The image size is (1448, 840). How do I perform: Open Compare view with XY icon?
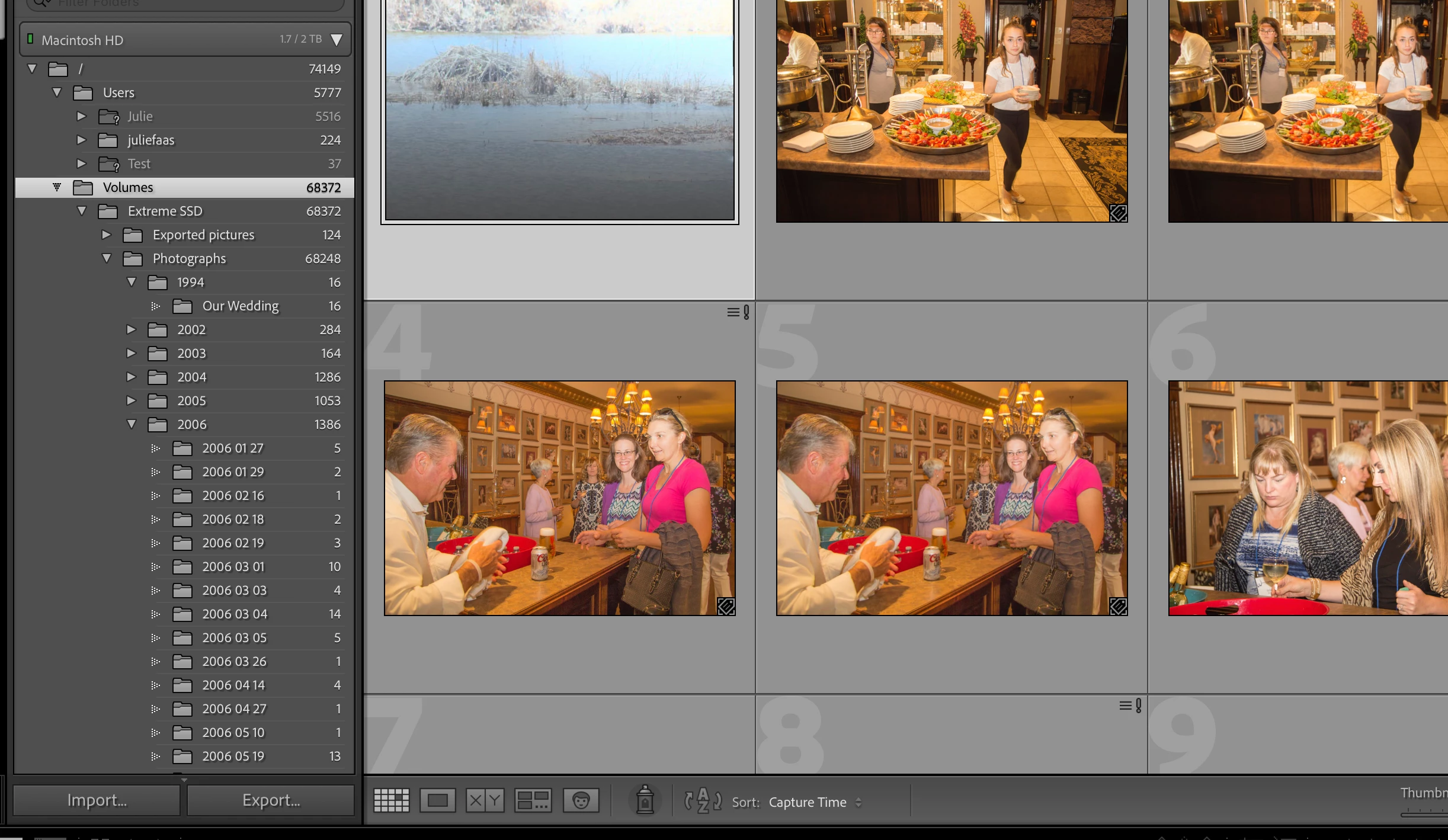pos(485,801)
